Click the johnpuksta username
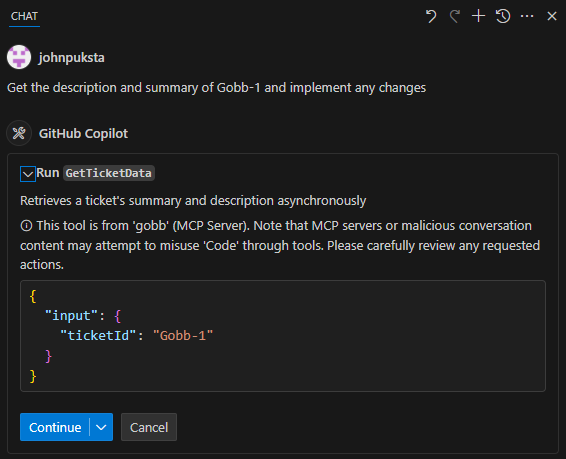 [71, 58]
